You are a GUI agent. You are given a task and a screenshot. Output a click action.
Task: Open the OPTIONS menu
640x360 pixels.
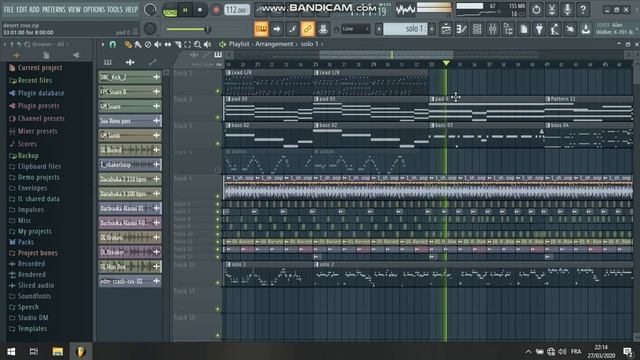pyautogui.click(x=94, y=9)
